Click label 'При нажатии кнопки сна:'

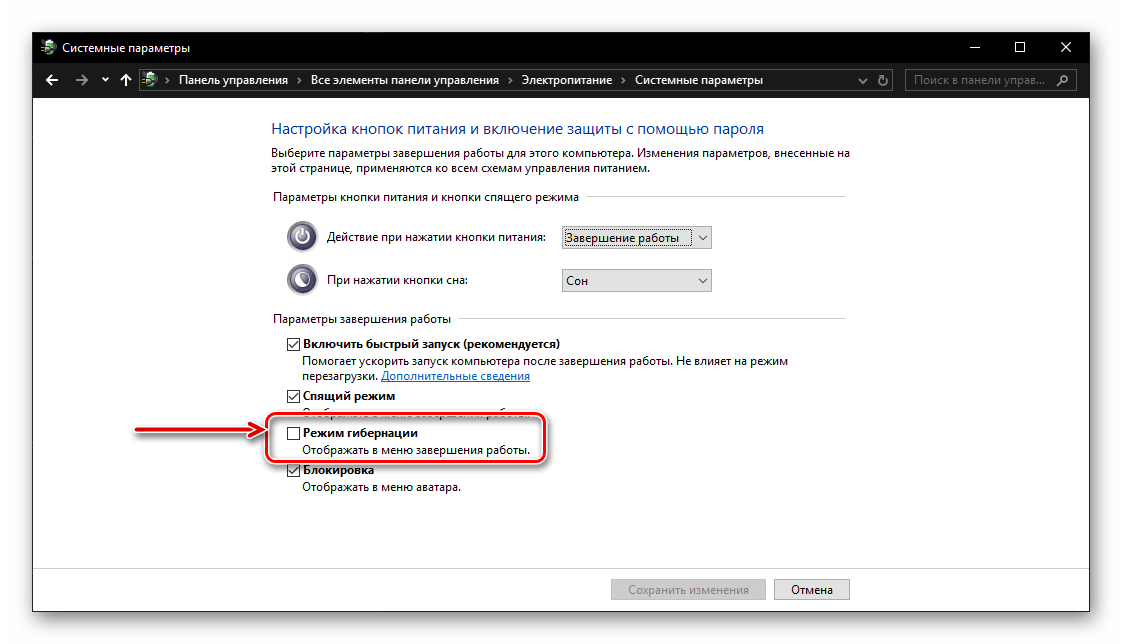click(x=397, y=280)
